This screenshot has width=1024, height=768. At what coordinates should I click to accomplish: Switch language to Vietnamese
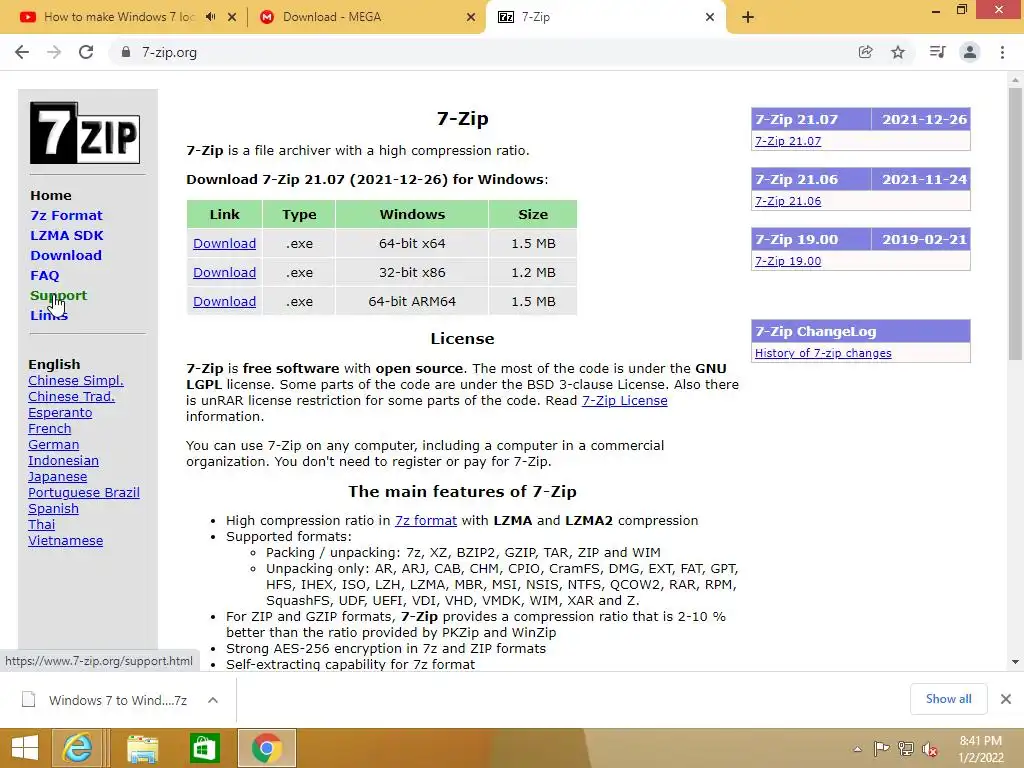pos(65,541)
